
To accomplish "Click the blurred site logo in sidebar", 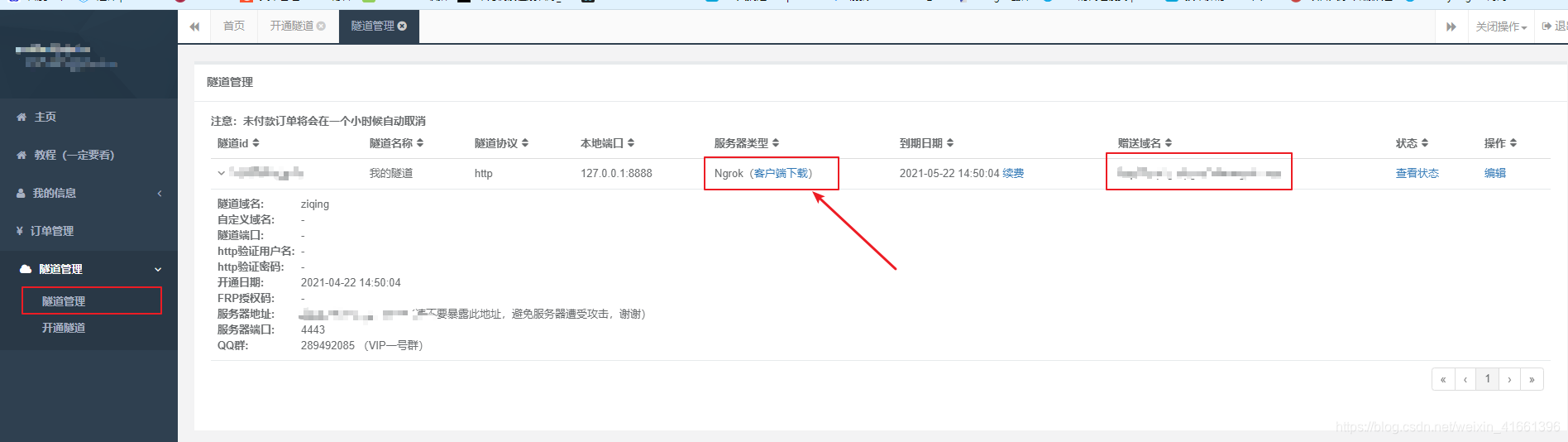I will [x=66, y=55].
